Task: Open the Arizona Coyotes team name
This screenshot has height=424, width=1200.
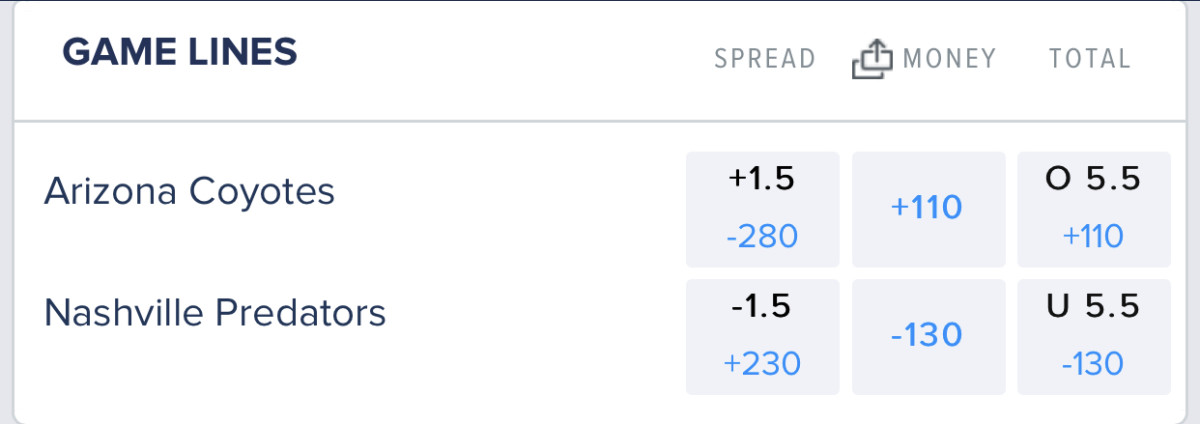Action: [x=189, y=191]
